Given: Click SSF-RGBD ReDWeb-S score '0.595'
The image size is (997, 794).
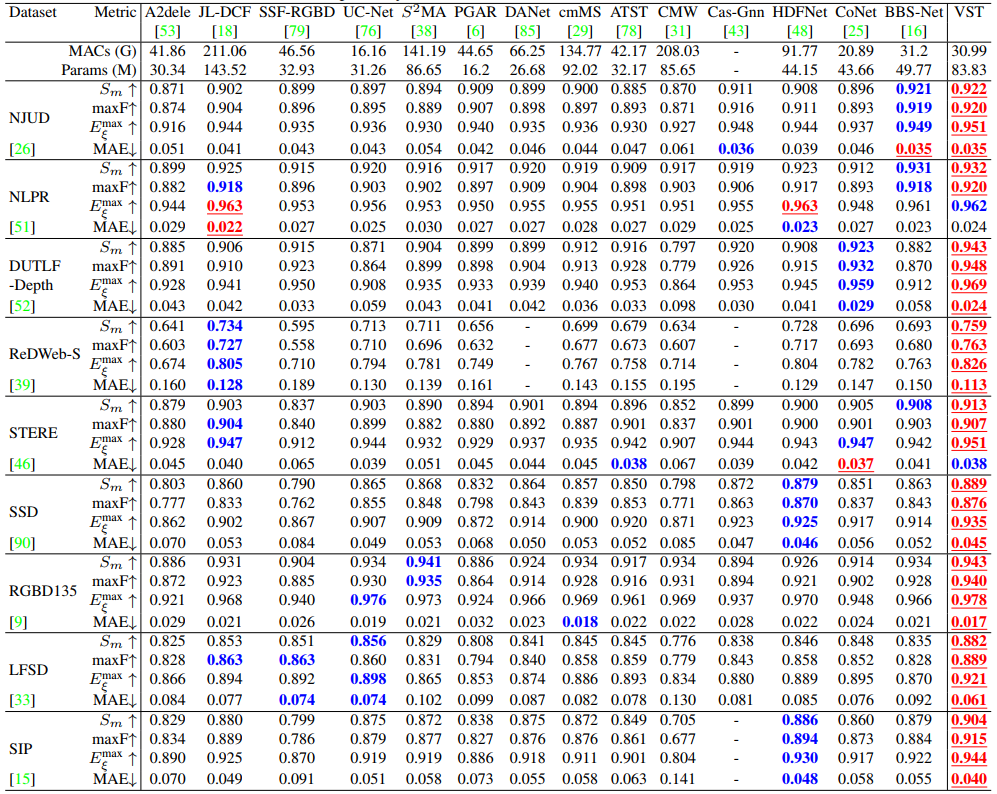Looking at the screenshot, I should pos(296,326).
